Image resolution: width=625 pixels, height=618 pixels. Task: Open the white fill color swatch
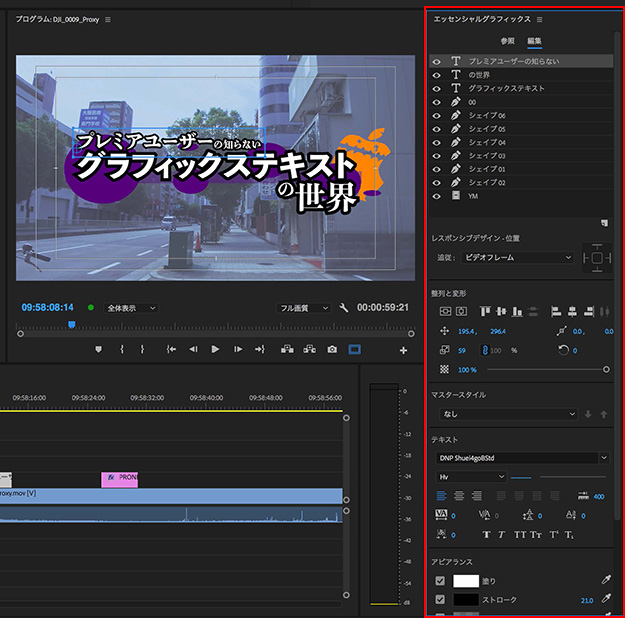tap(466, 581)
